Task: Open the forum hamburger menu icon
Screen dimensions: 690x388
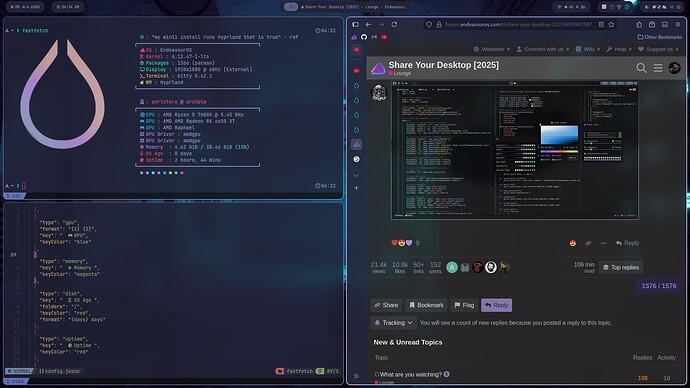Action: pos(658,68)
